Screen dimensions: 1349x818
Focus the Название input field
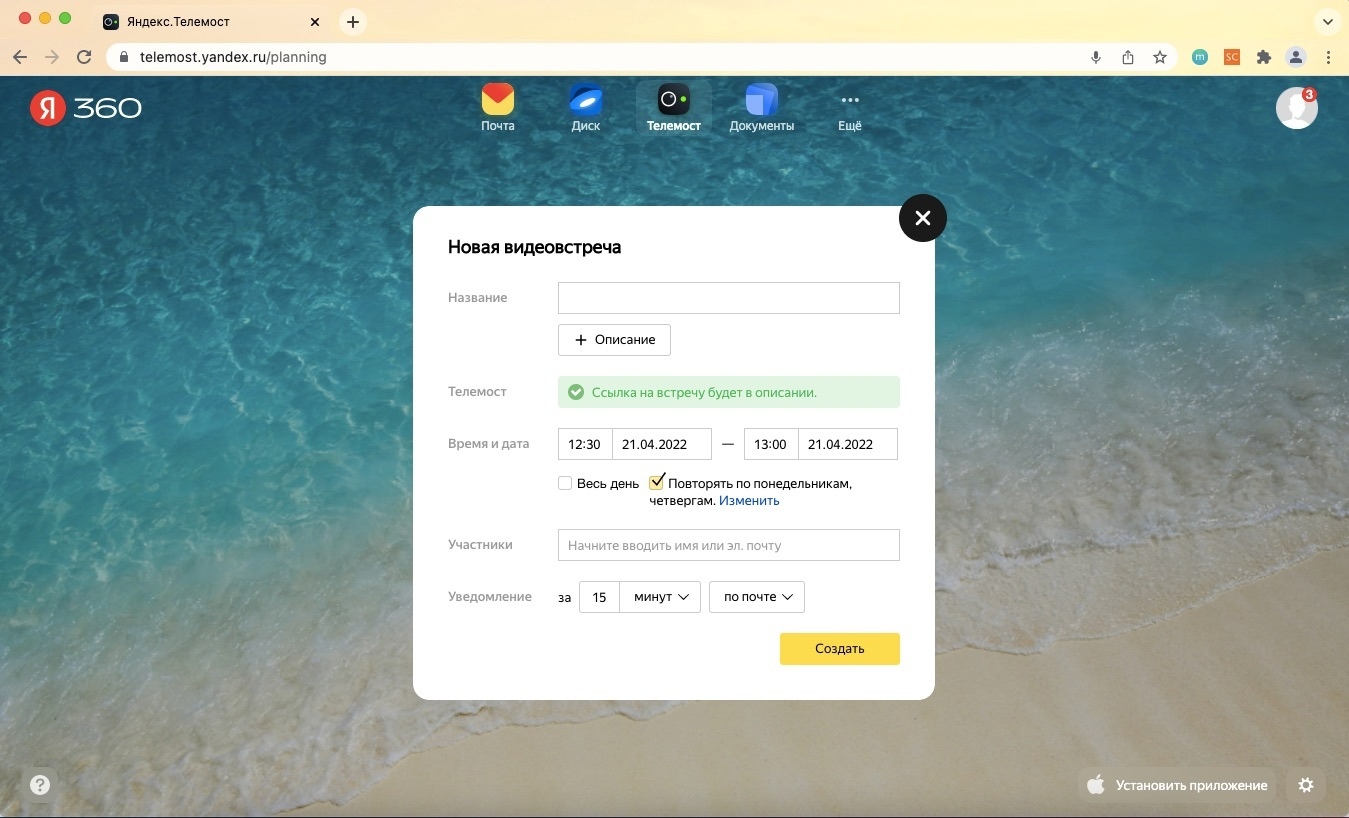pos(729,298)
